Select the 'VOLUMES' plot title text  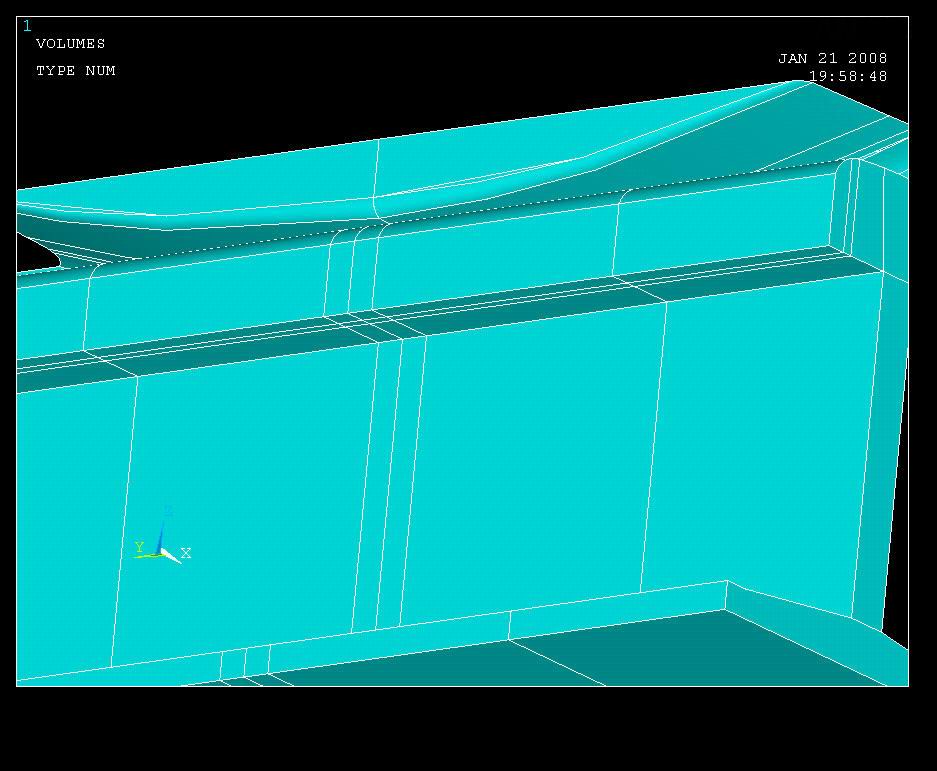click(x=71, y=44)
